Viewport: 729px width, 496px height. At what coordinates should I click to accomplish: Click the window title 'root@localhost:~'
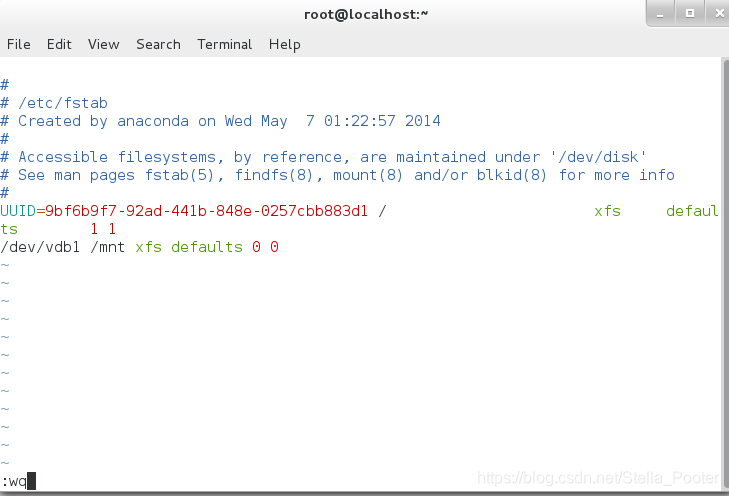coord(366,14)
